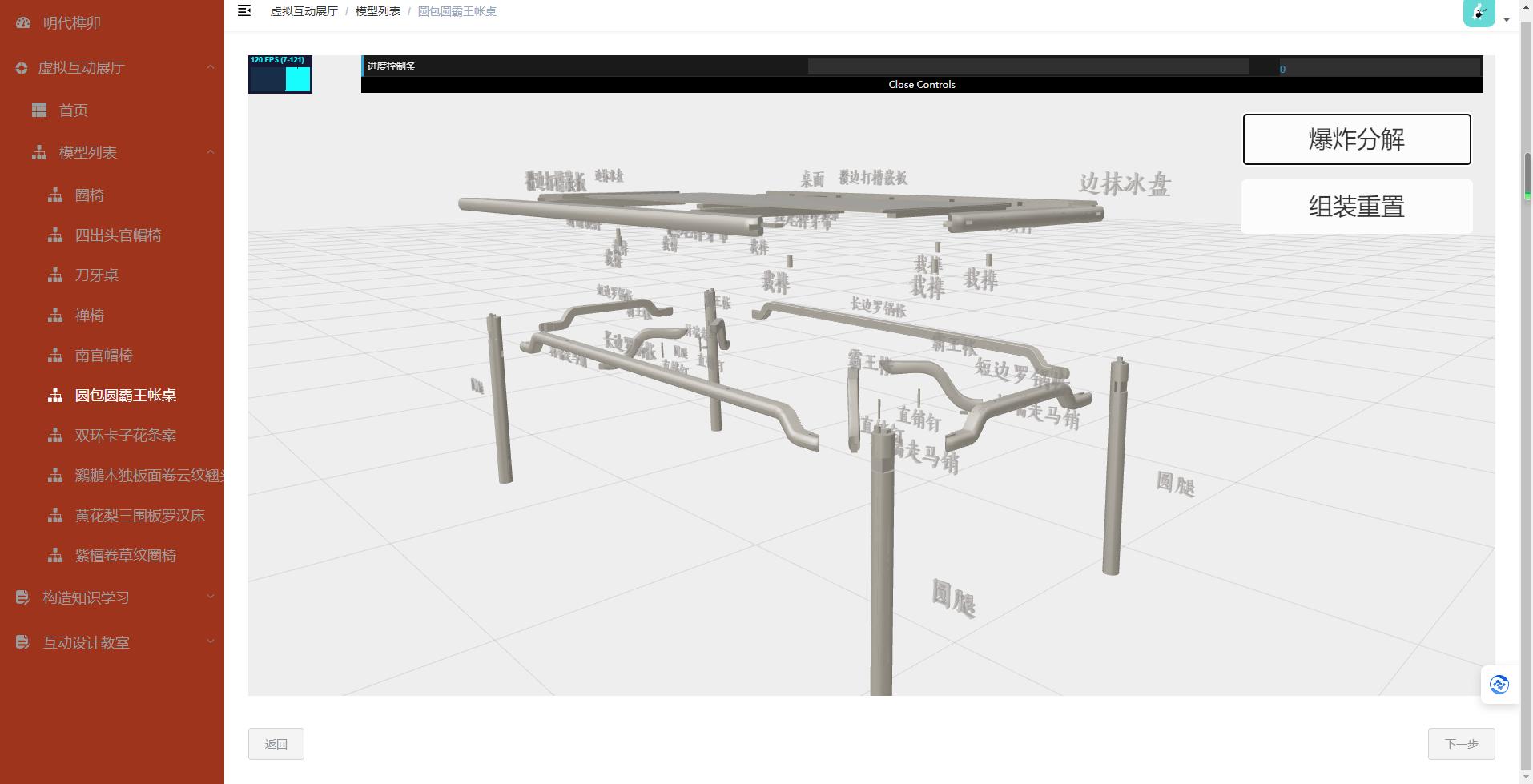Open 刀牙桌 model from the list
The image size is (1533, 784).
coord(97,275)
